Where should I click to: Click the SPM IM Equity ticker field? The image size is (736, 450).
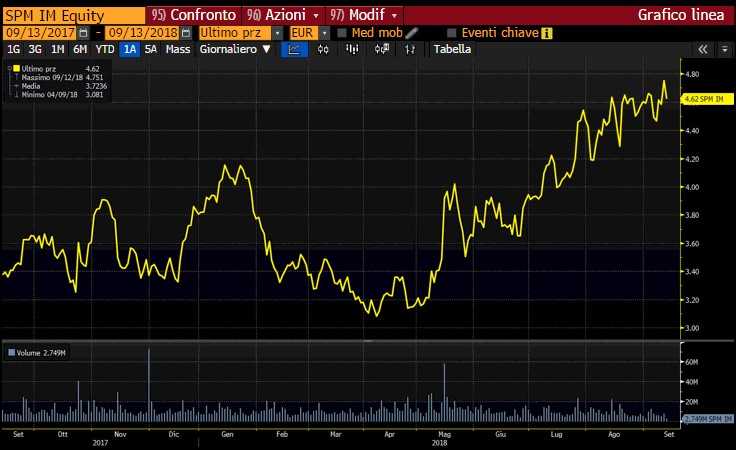[x=74, y=16]
